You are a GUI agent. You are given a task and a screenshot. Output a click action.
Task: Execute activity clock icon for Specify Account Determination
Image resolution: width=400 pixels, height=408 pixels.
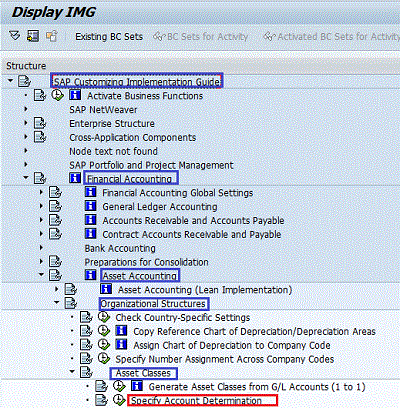tap(119, 400)
